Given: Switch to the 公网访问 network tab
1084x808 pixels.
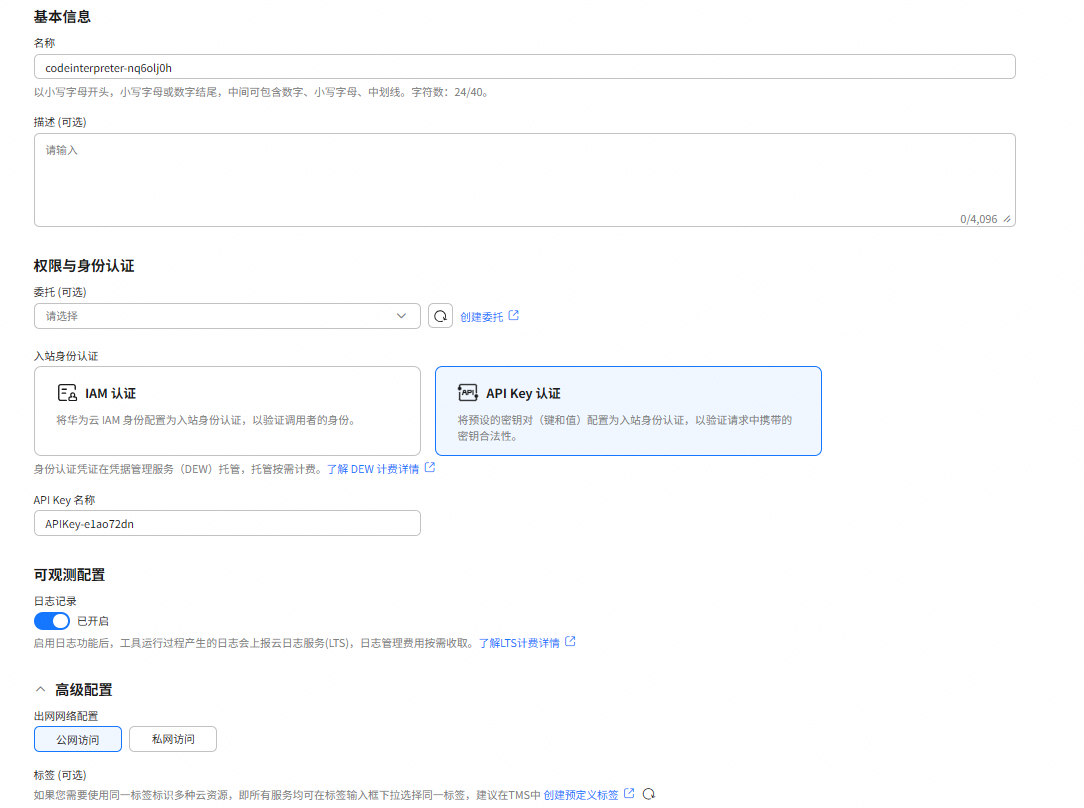Looking at the screenshot, I should (x=78, y=739).
